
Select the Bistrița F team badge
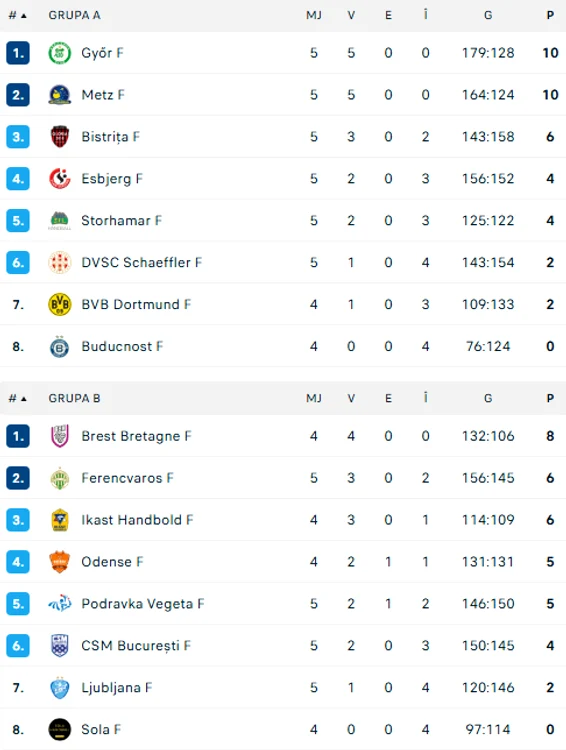pos(60,137)
